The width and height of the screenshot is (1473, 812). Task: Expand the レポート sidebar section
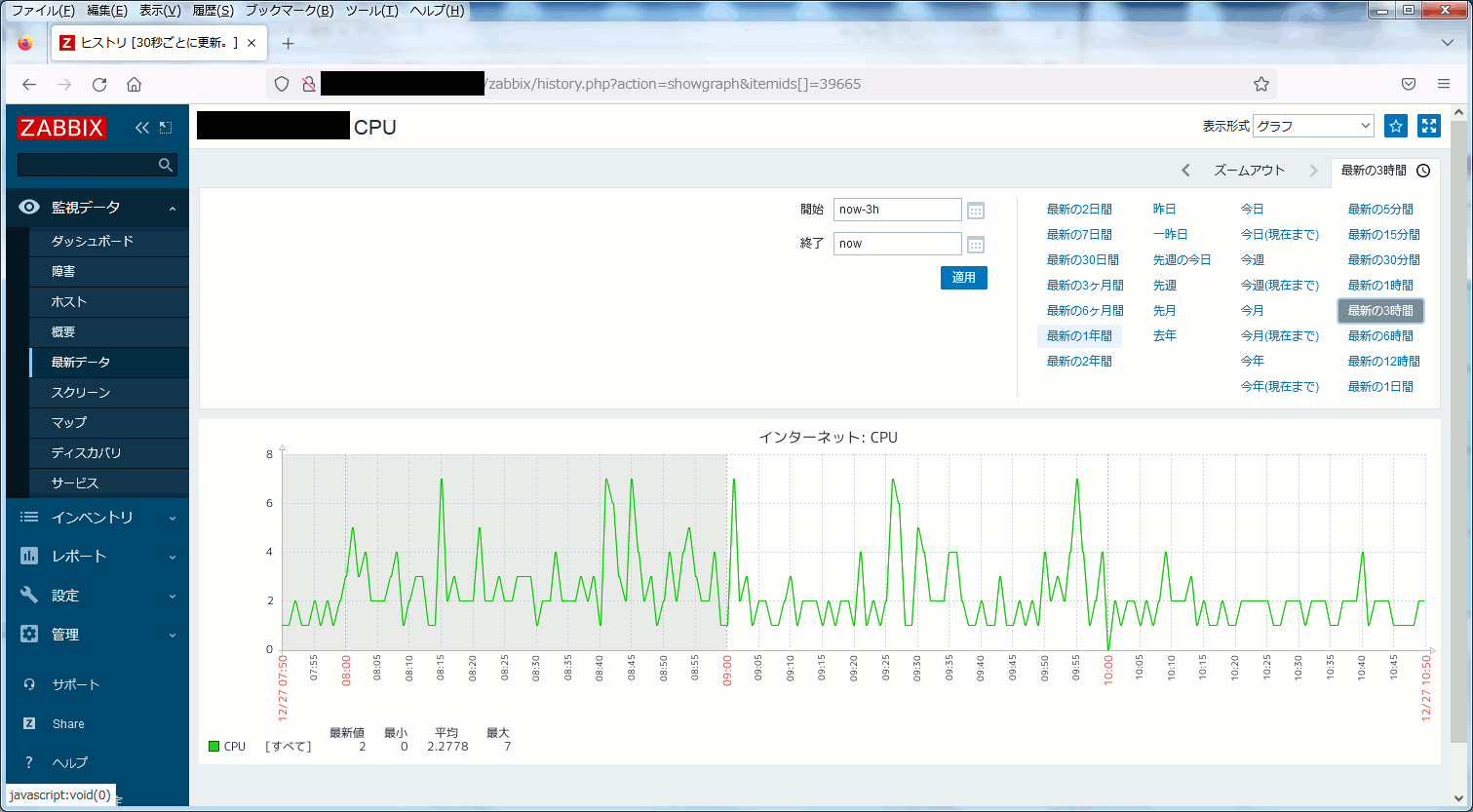[x=97, y=557]
